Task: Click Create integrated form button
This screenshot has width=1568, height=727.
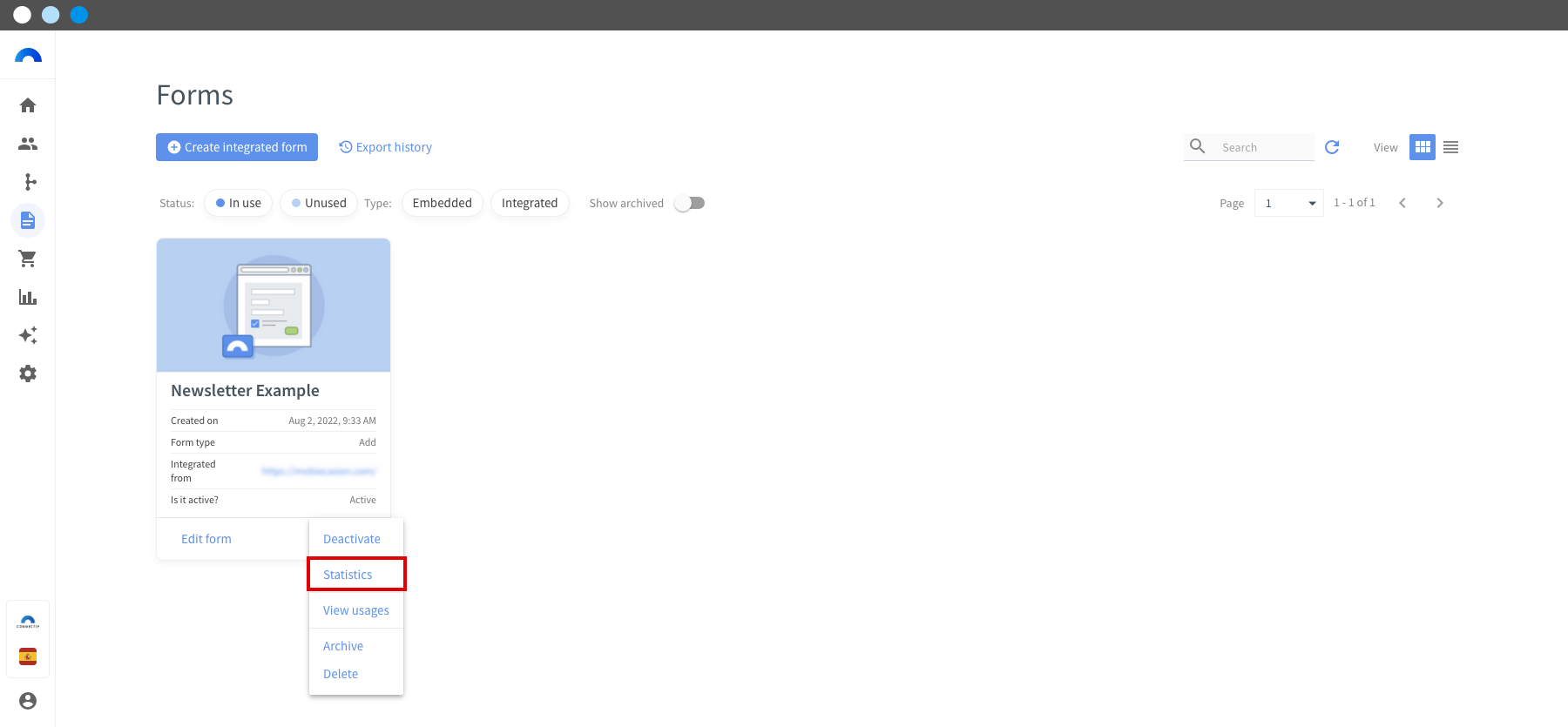Action: pyautogui.click(x=237, y=147)
